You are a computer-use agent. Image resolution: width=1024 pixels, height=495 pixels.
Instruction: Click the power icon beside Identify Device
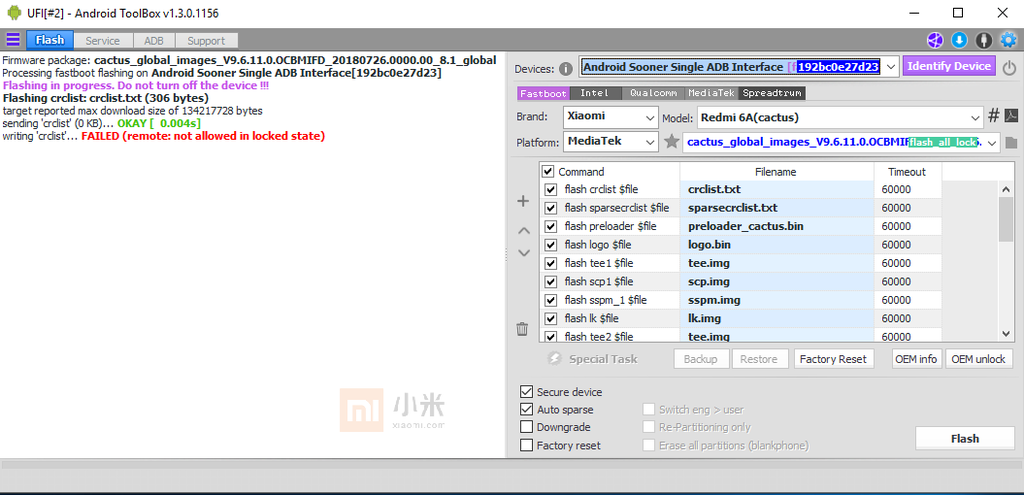click(x=1010, y=67)
